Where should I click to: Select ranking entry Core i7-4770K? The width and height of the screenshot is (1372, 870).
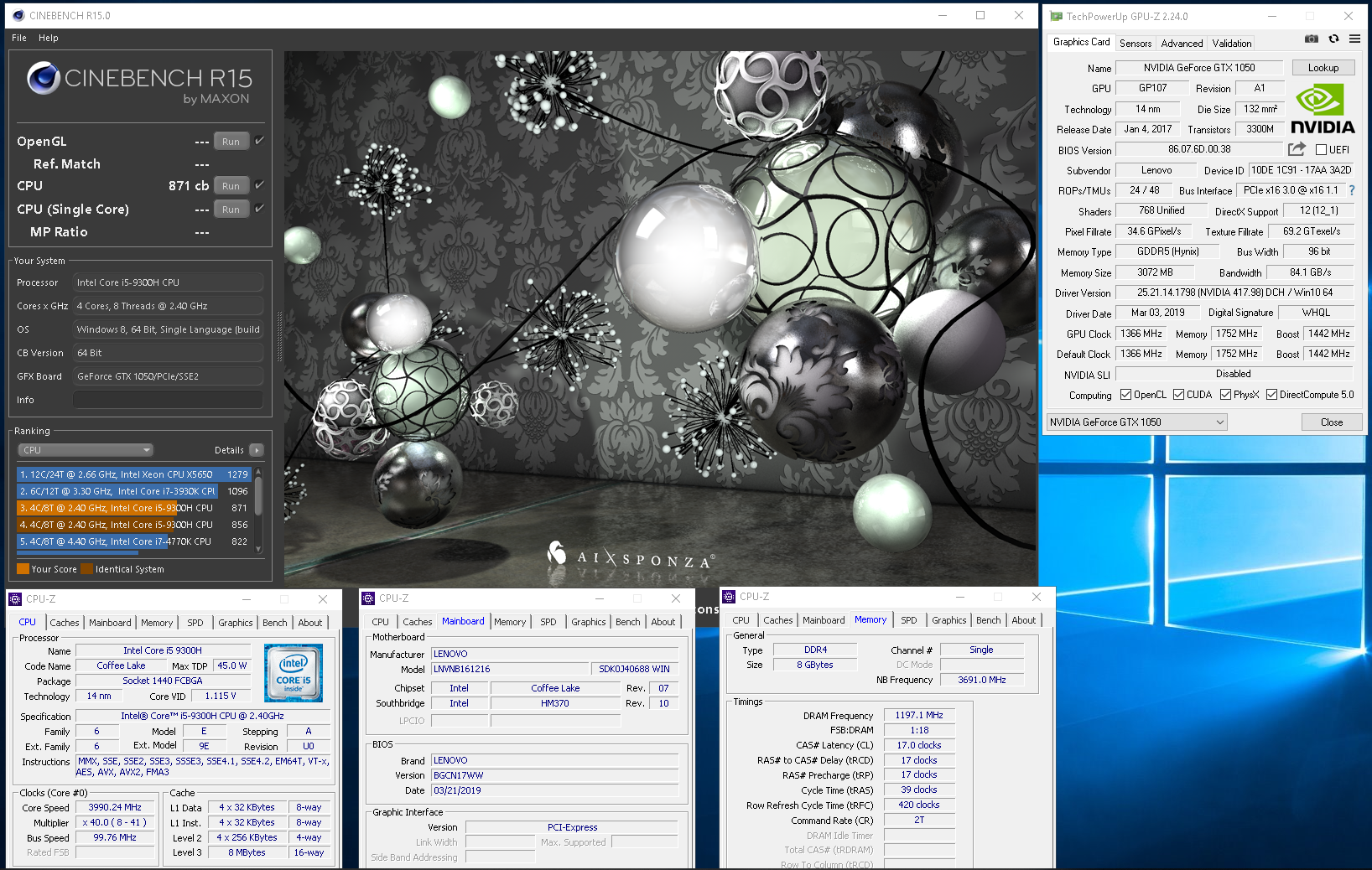[x=133, y=541]
